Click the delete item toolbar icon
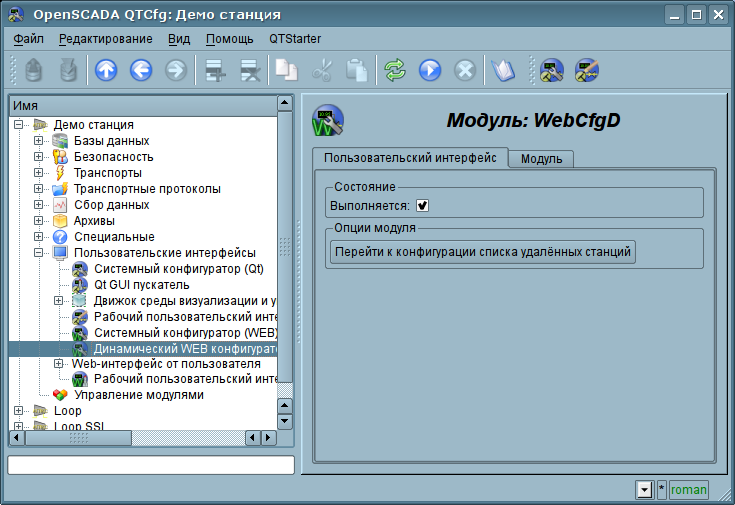Screen dimensions: 735x505 250,70
